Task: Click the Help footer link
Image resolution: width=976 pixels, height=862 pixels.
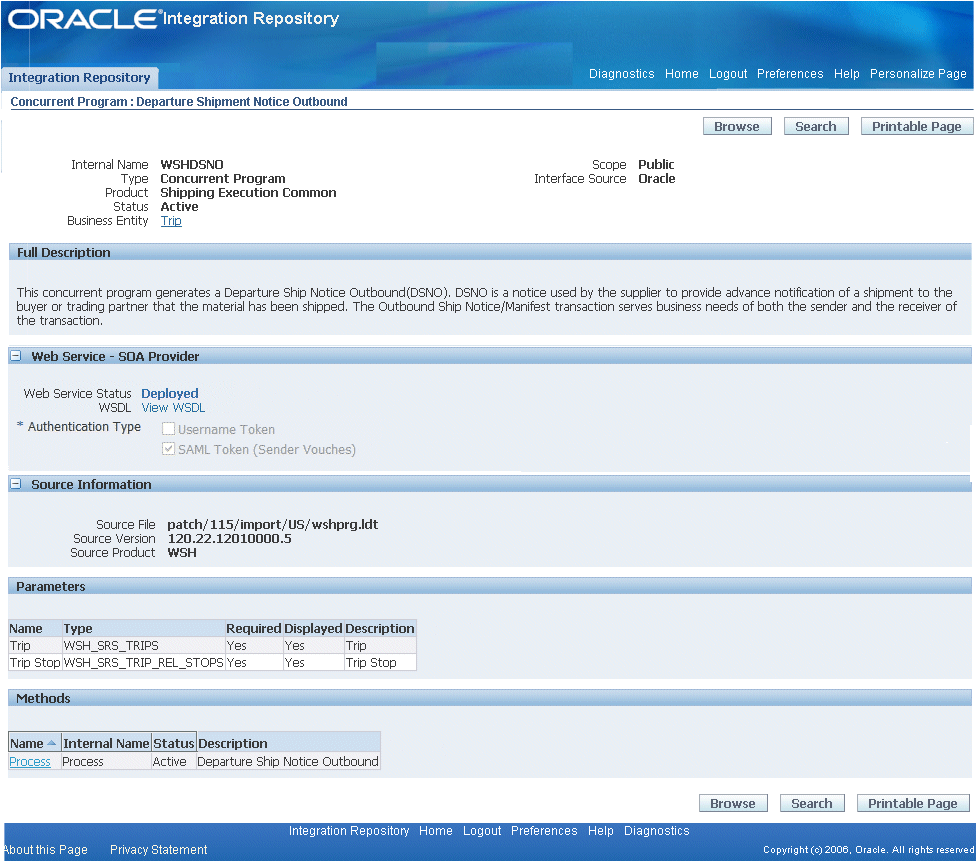Action: coord(601,831)
